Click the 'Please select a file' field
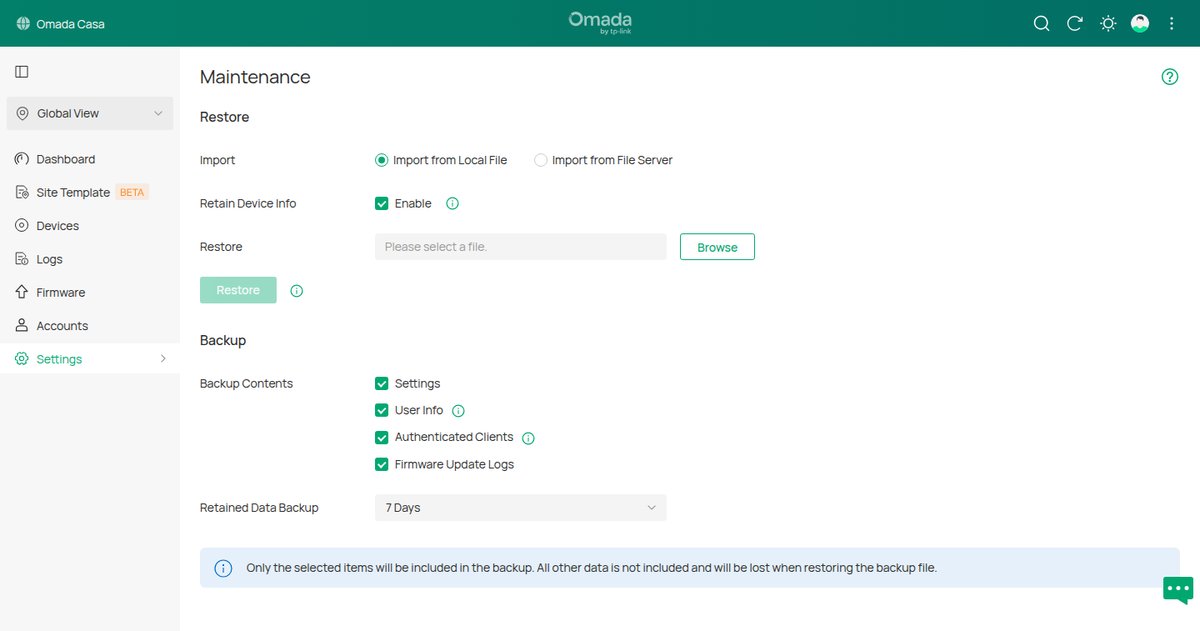This screenshot has width=1200, height=631. click(520, 247)
